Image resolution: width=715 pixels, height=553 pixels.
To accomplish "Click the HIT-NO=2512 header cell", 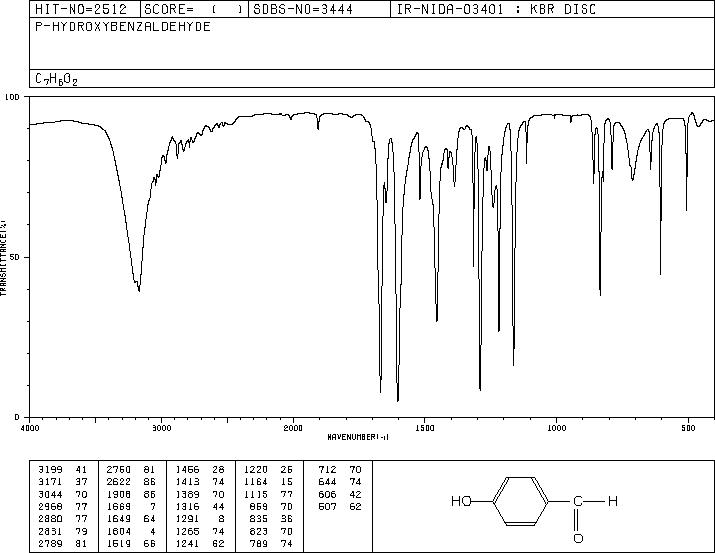I will click(x=81, y=10).
